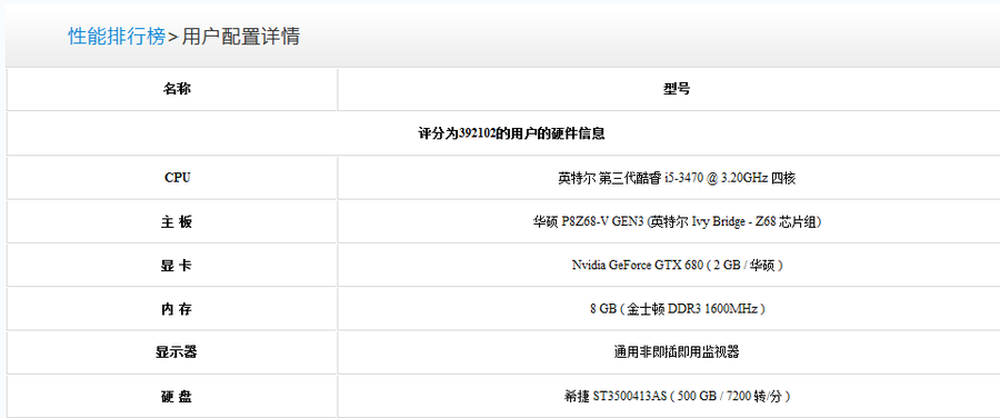Select the CPU row label
The width and height of the screenshot is (1000, 418).
tap(177, 178)
